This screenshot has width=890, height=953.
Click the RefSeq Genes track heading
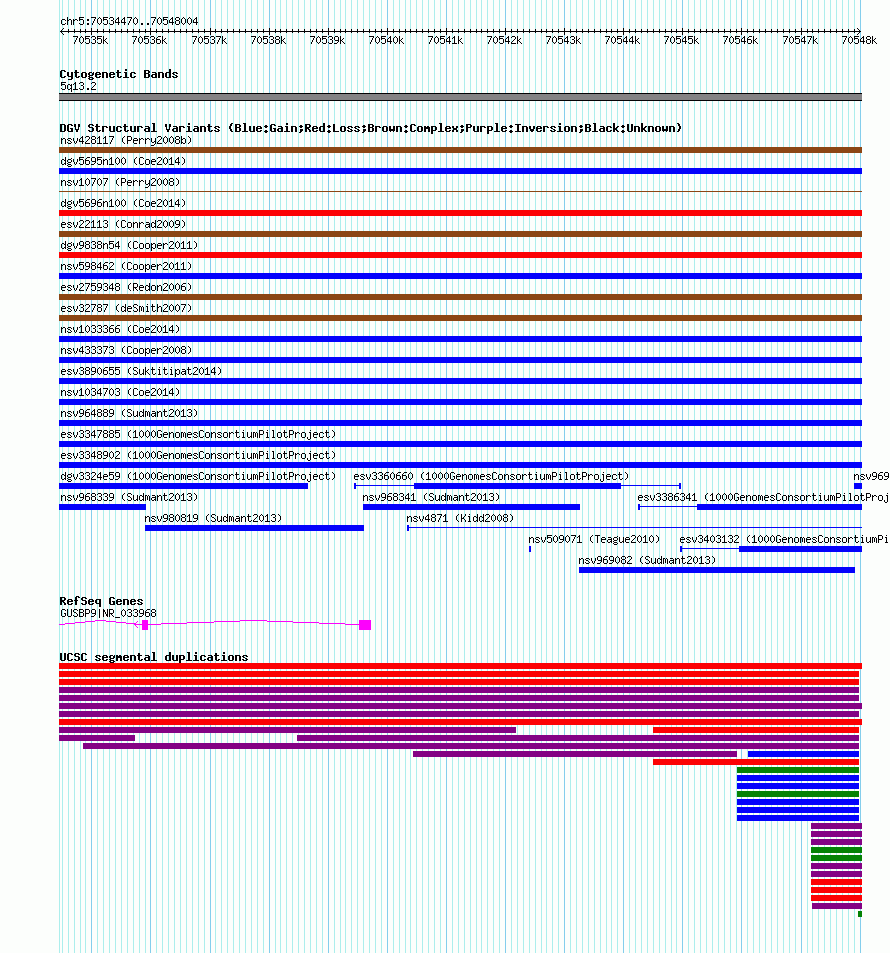(x=101, y=601)
